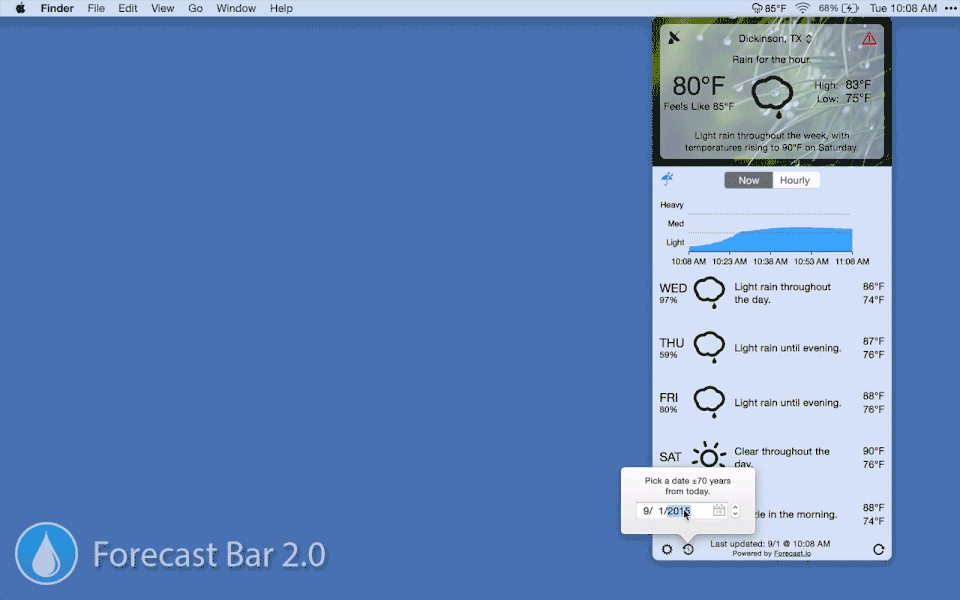Select the WED rain cloud icon
The height and width of the screenshot is (600, 960).
(x=709, y=292)
